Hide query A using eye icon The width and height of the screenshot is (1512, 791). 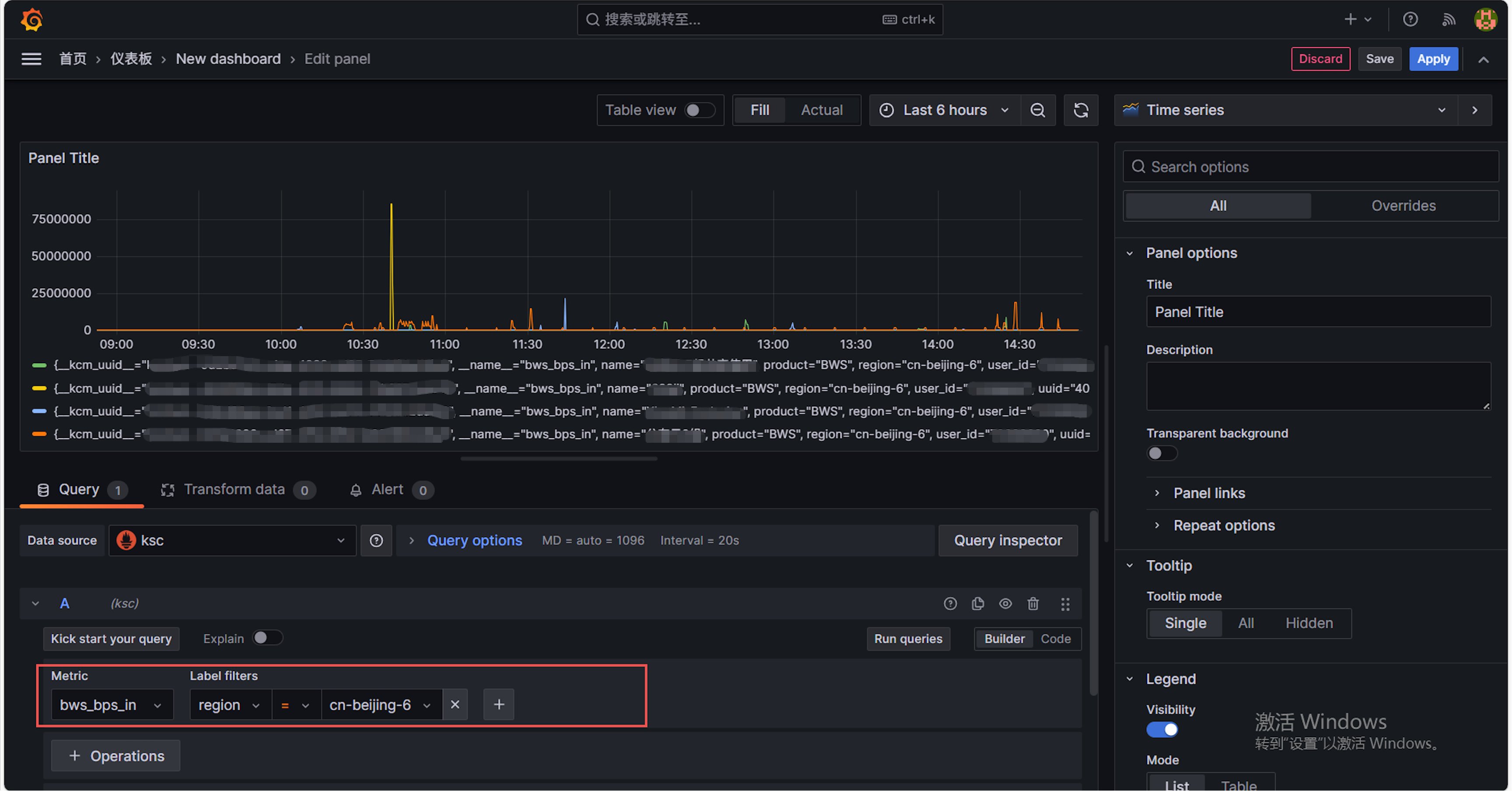point(1005,603)
